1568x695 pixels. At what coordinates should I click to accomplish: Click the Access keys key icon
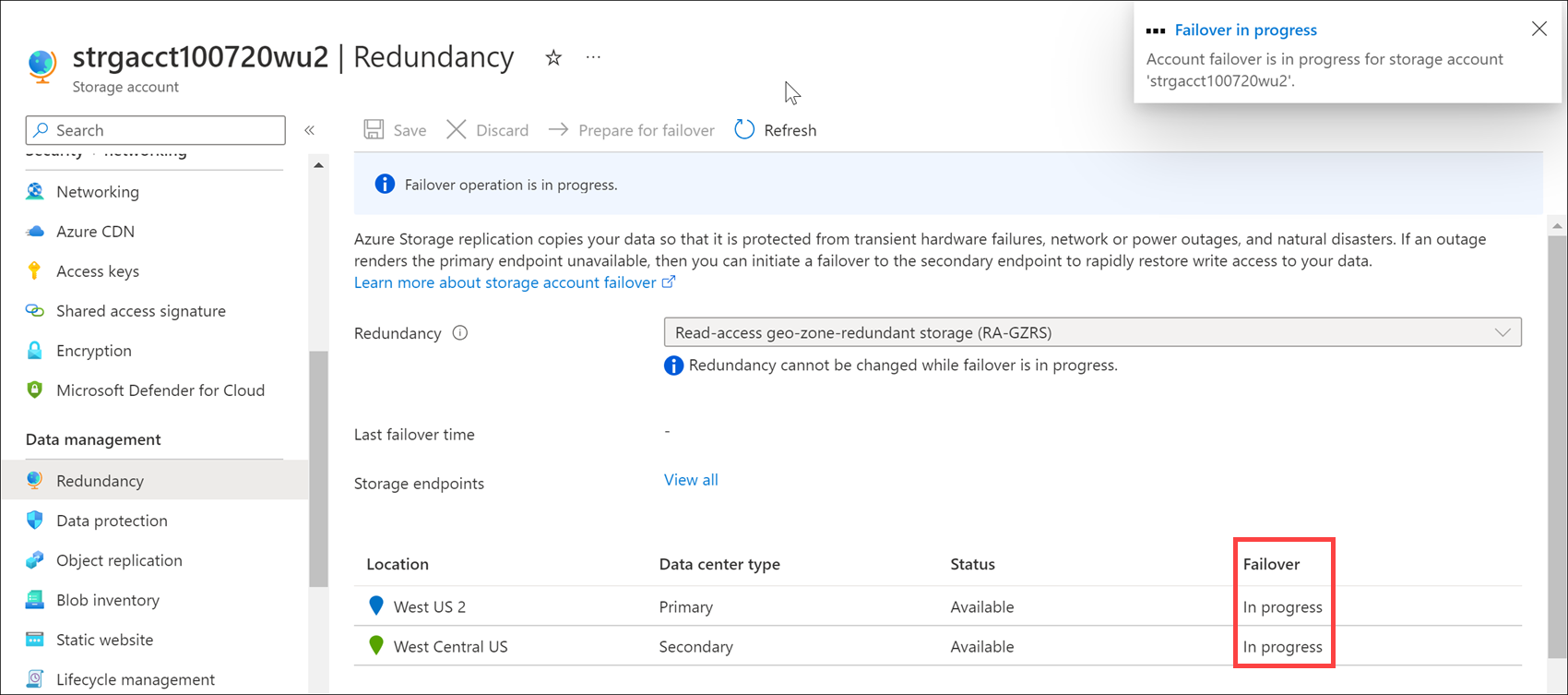[x=34, y=271]
